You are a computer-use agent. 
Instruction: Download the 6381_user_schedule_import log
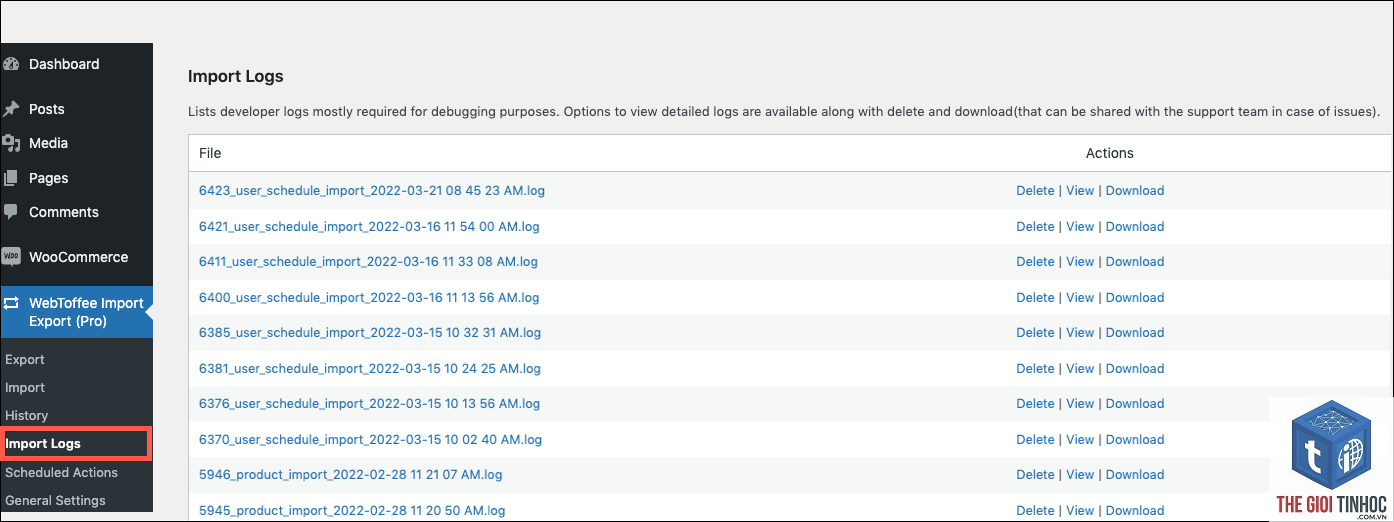[1135, 368]
